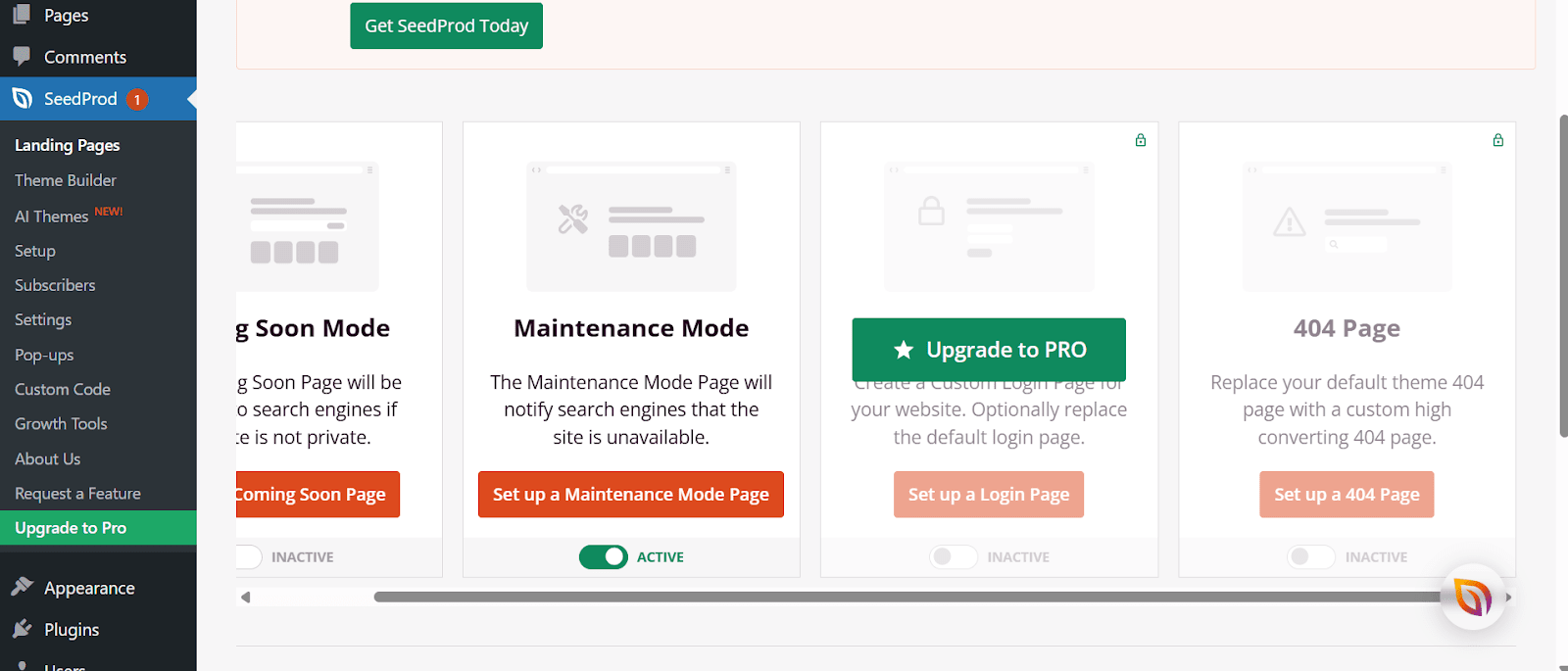The height and width of the screenshot is (671, 1568).
Task: Click the page vertical scrollbar thumb
Action: click(1563, 275)
